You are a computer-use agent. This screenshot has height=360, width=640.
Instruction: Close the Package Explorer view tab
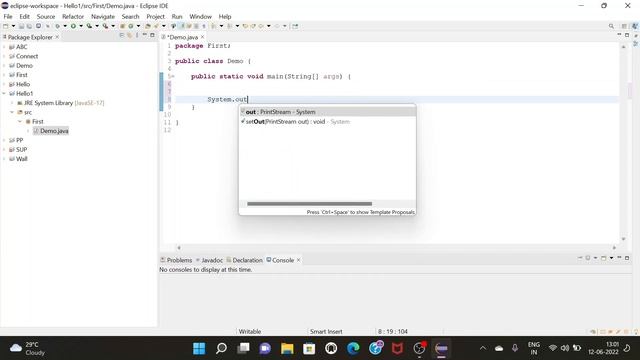57,37
